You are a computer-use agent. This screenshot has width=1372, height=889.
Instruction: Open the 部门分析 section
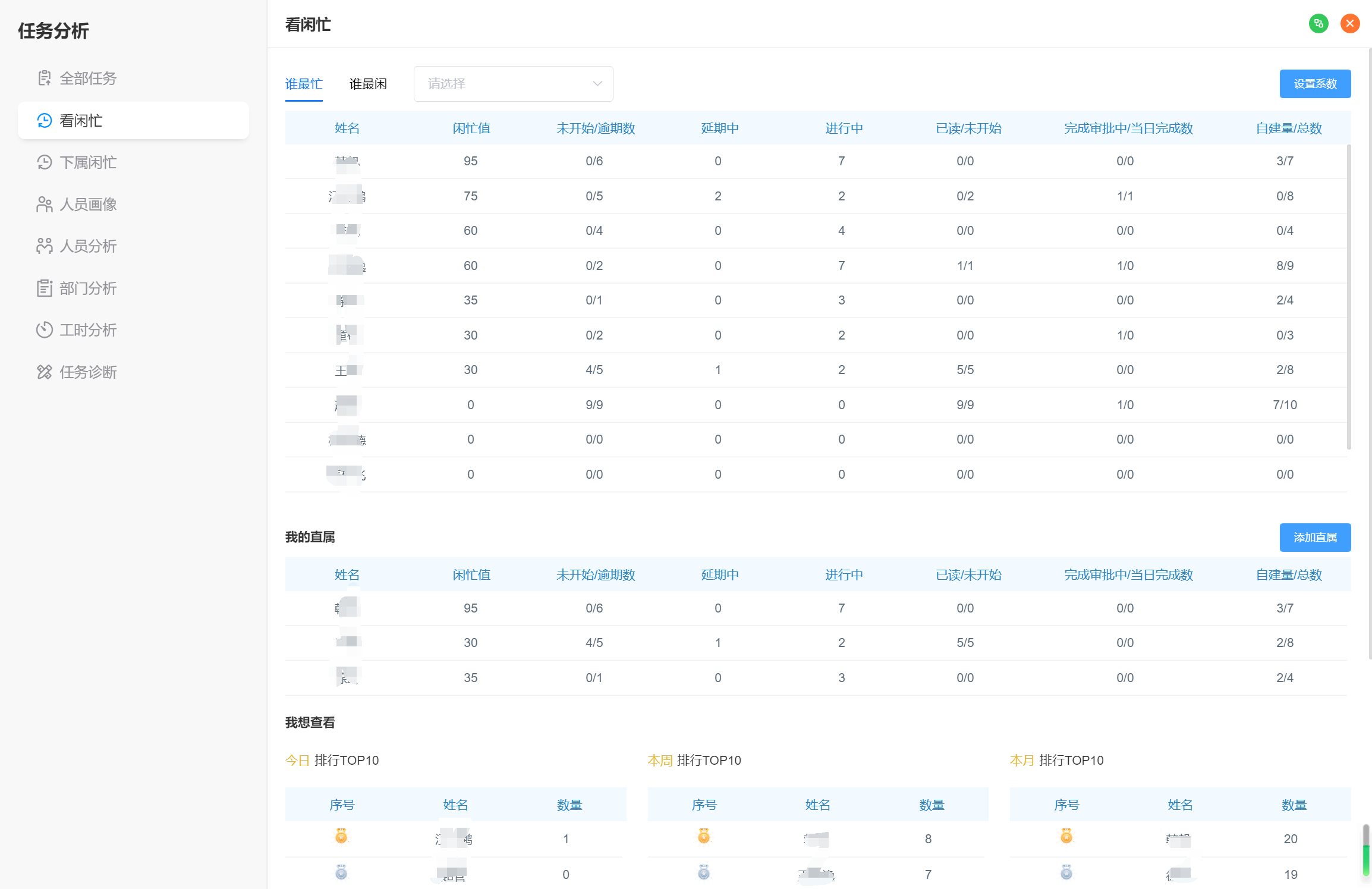(x=88, y=288)
